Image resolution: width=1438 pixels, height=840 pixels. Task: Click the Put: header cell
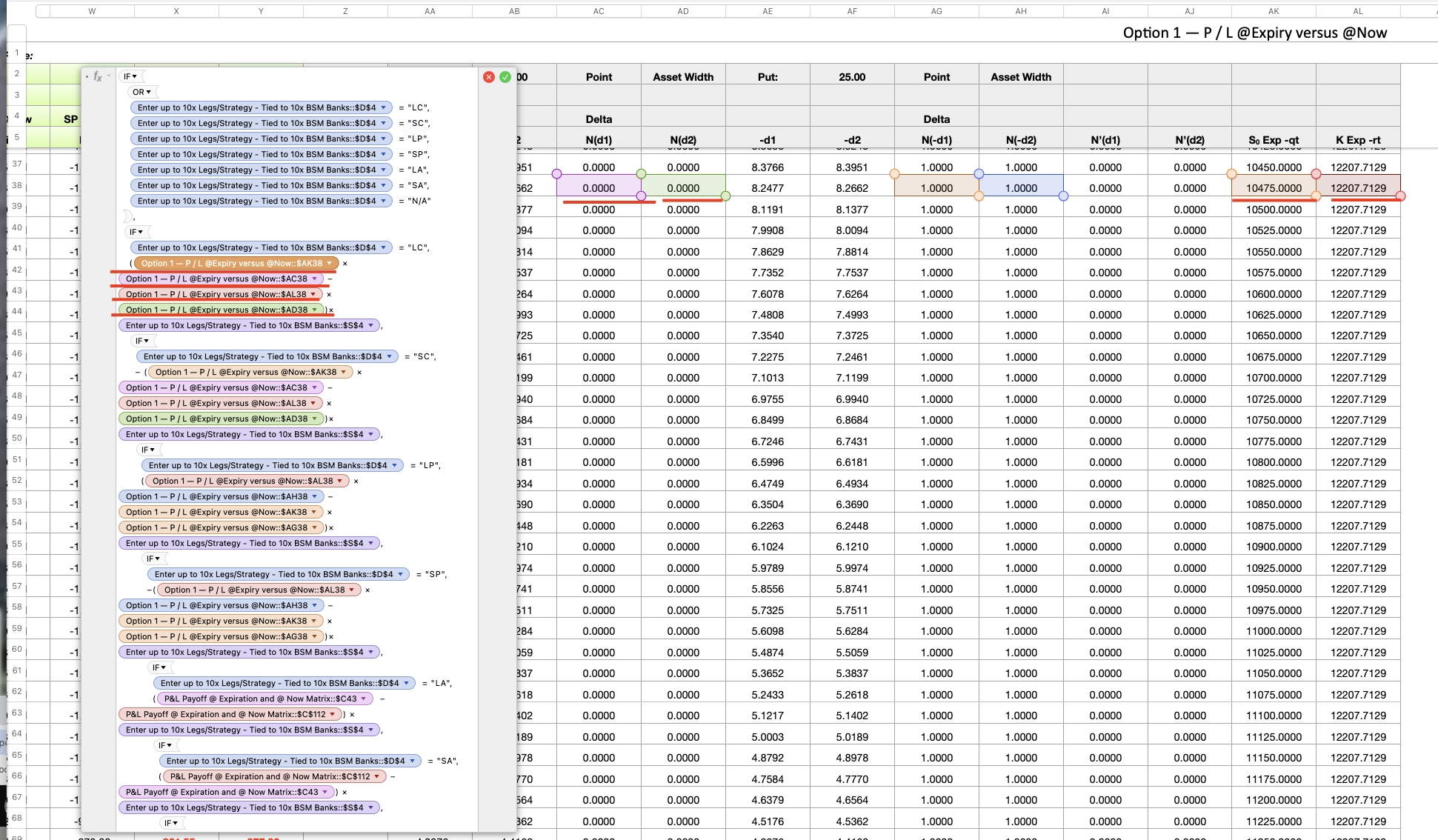click(x=768, y=77)
